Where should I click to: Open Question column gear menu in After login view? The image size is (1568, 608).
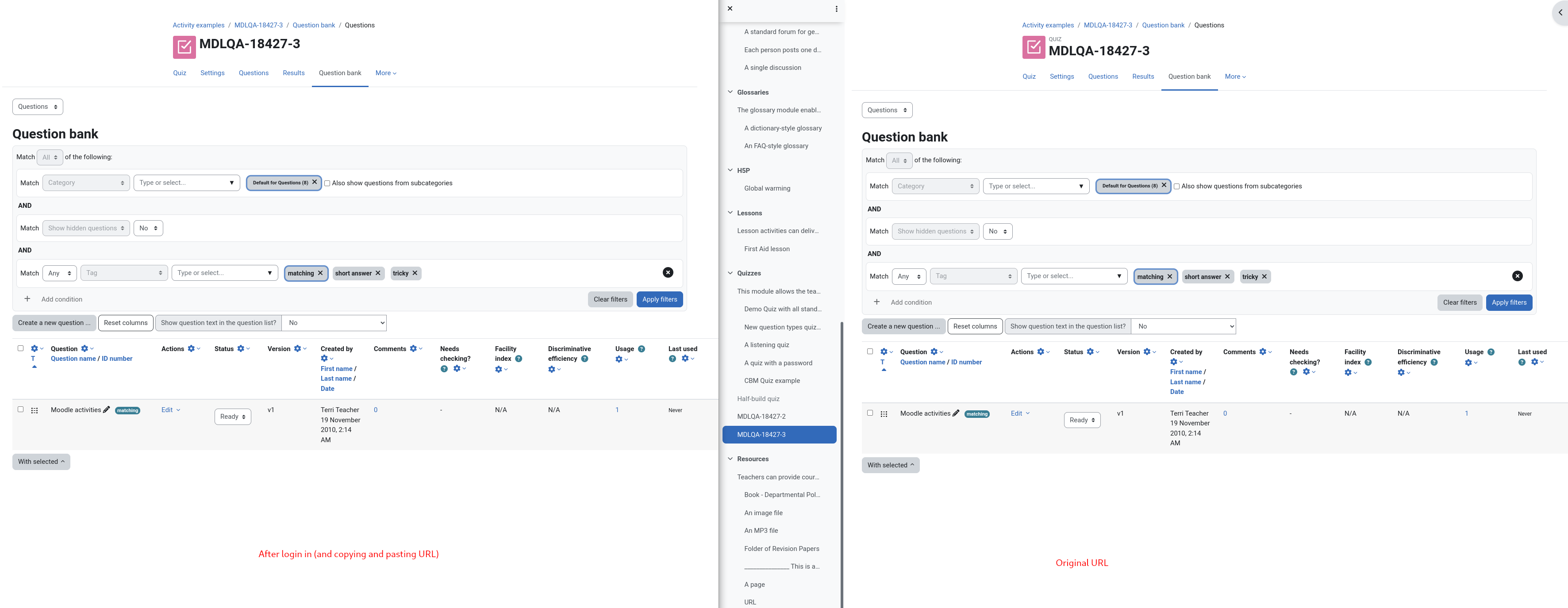(x=87, y=349)
